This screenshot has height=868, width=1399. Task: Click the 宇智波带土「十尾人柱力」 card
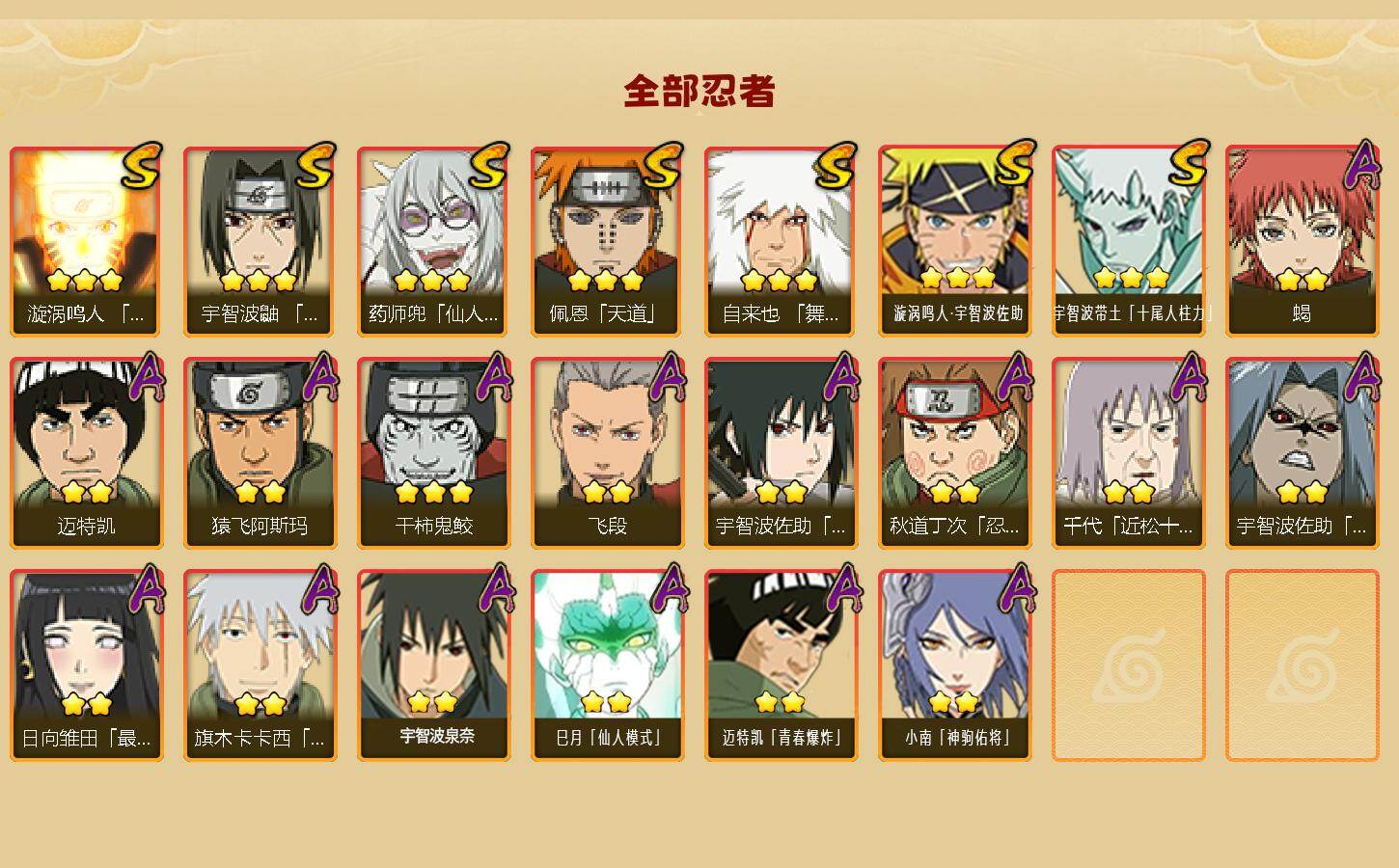pyautogui.click(x=1128, y=241)
